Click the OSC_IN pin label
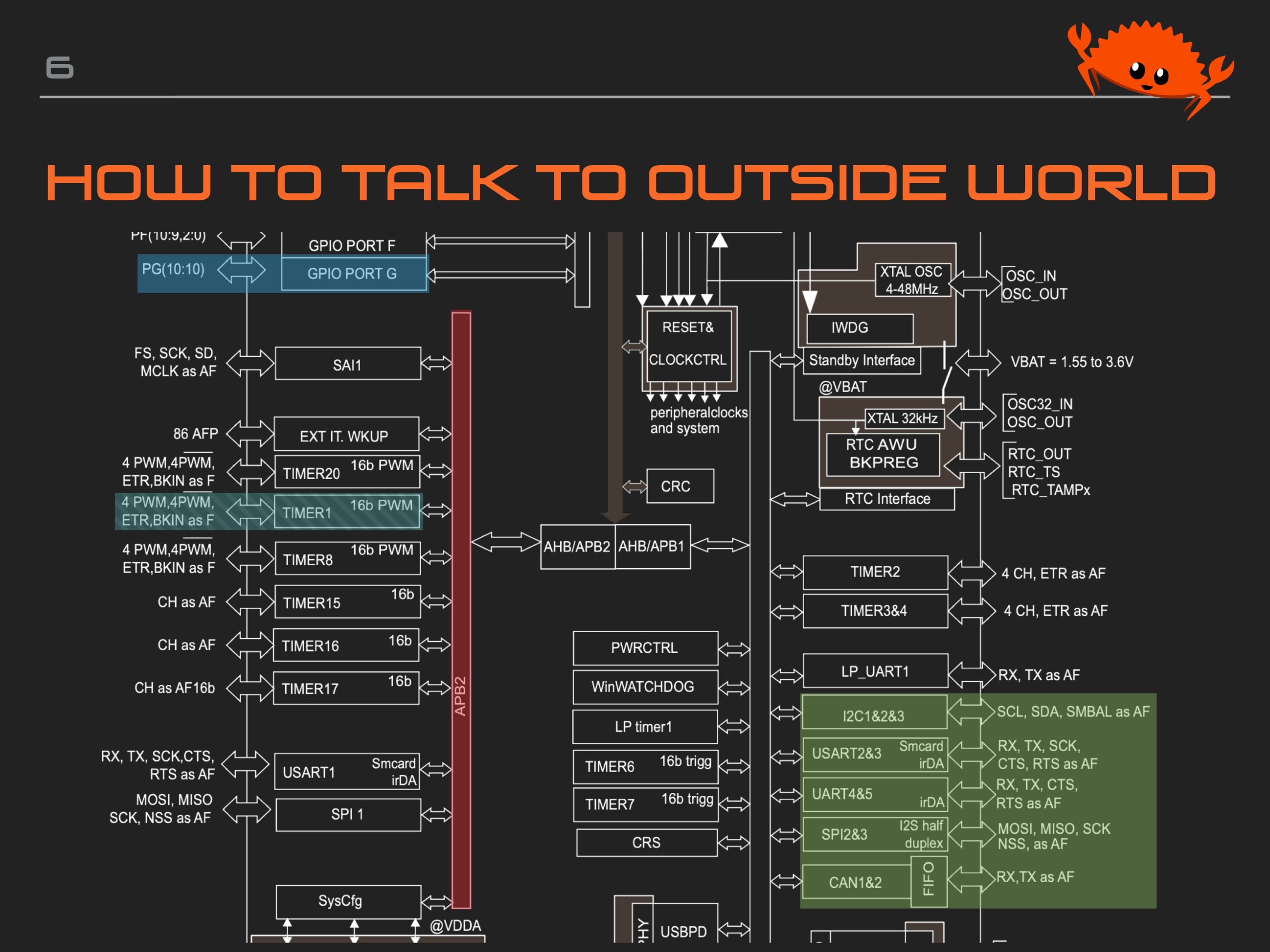 pyautogui.click(x=1031, y=276)
